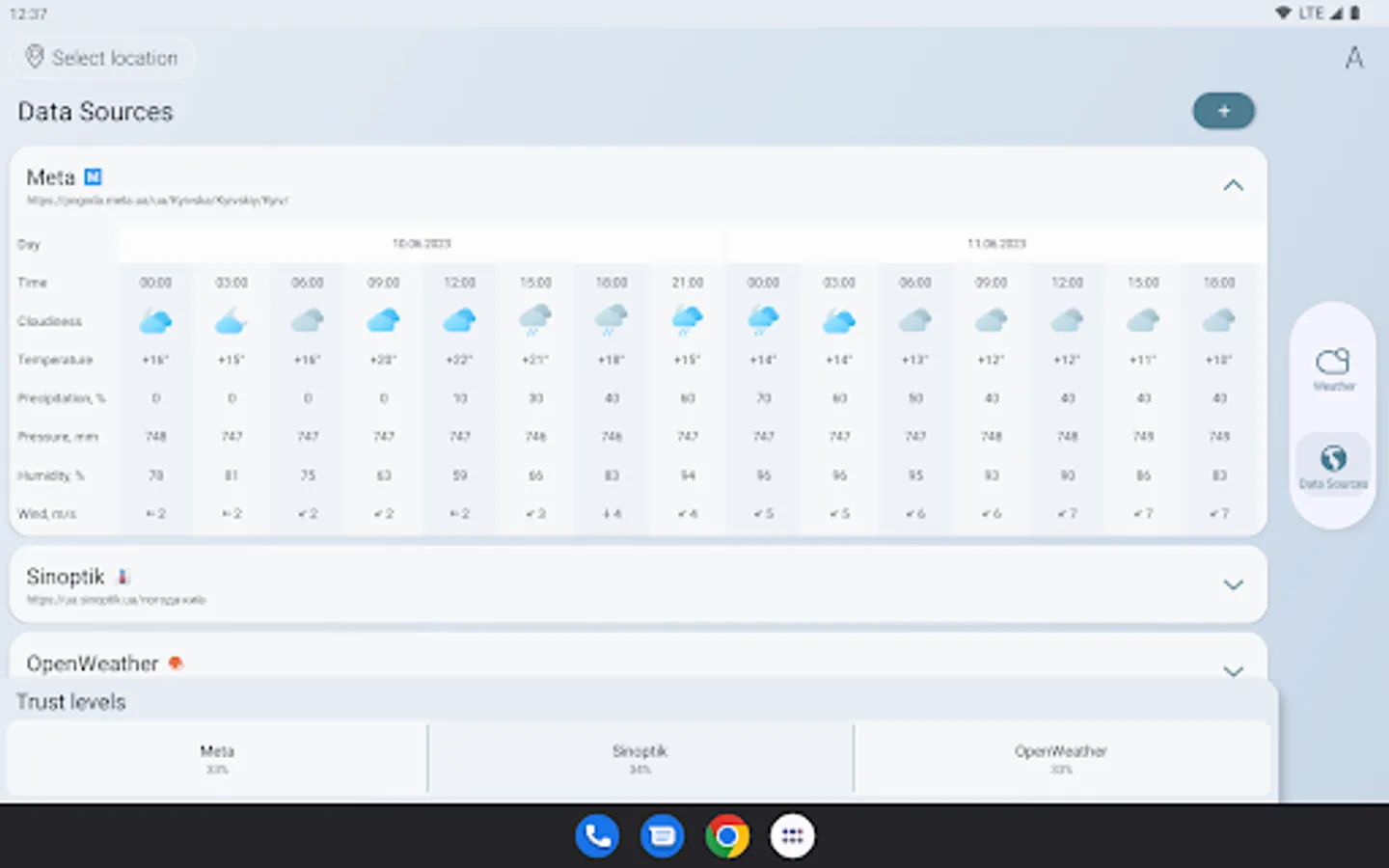Click the rain cloud icon for 00:00 on 11.06.2023
The image size is (1389, 868).
(763, 320)
